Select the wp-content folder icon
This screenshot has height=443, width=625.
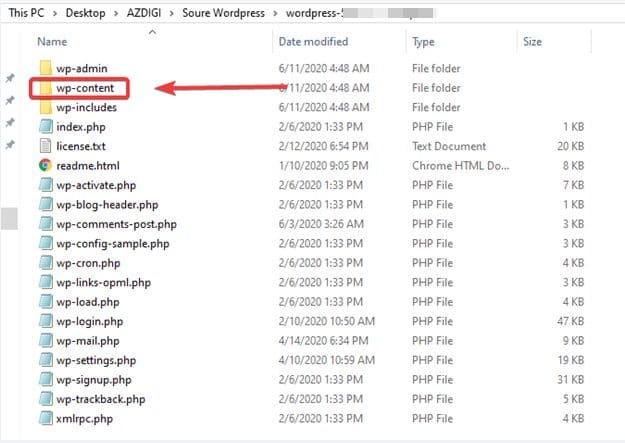[45, 88]
